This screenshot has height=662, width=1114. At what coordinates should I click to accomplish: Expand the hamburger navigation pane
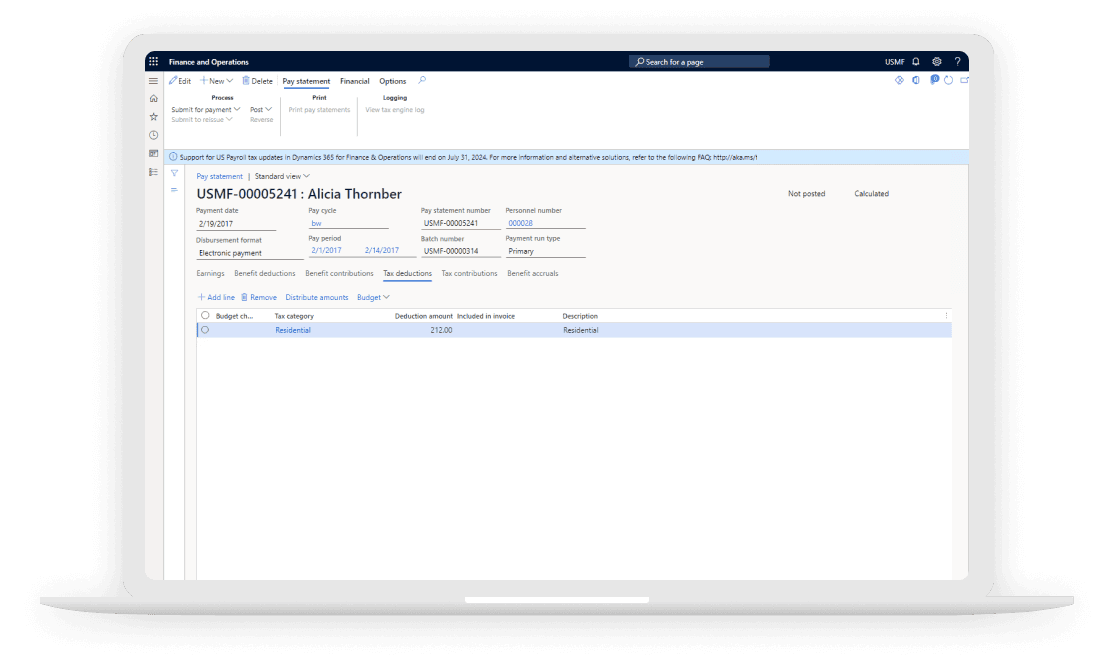[153, 81]
